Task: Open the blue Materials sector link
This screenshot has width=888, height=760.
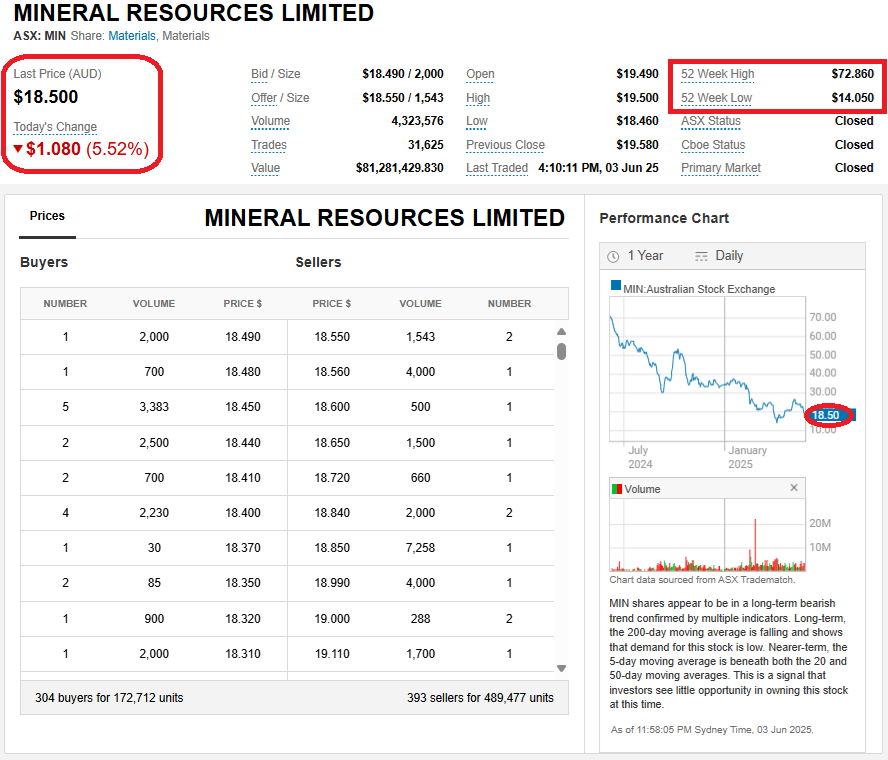Action: (132, 36)
